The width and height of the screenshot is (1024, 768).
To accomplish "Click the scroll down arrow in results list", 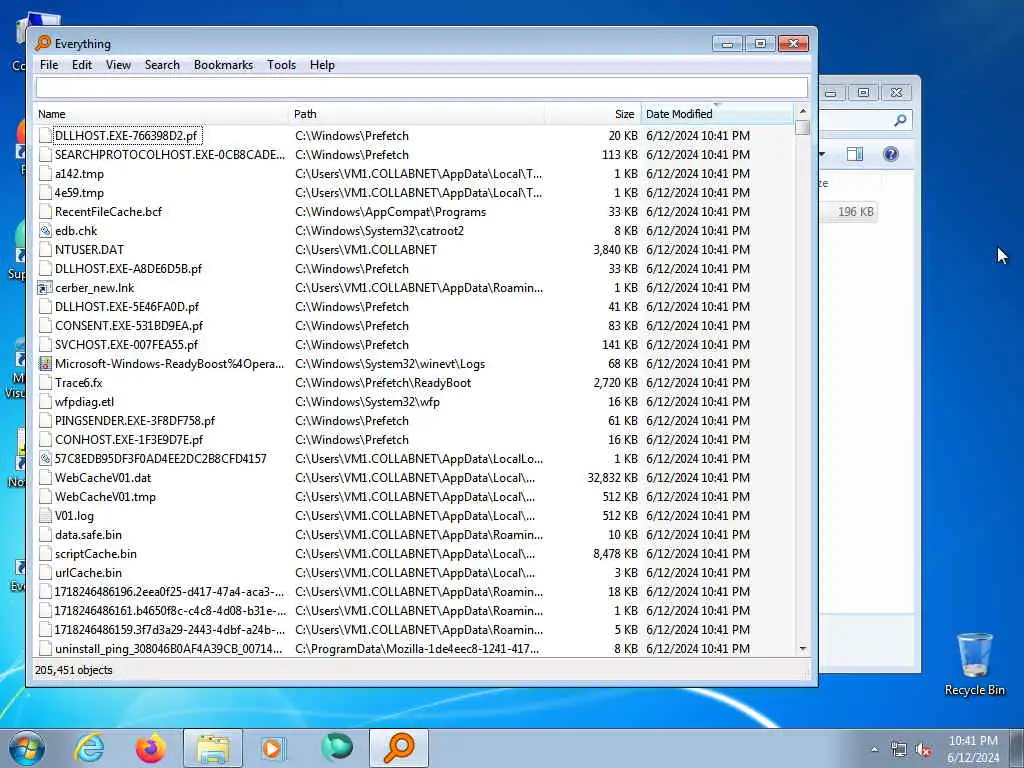I will [x=803, y=648].
